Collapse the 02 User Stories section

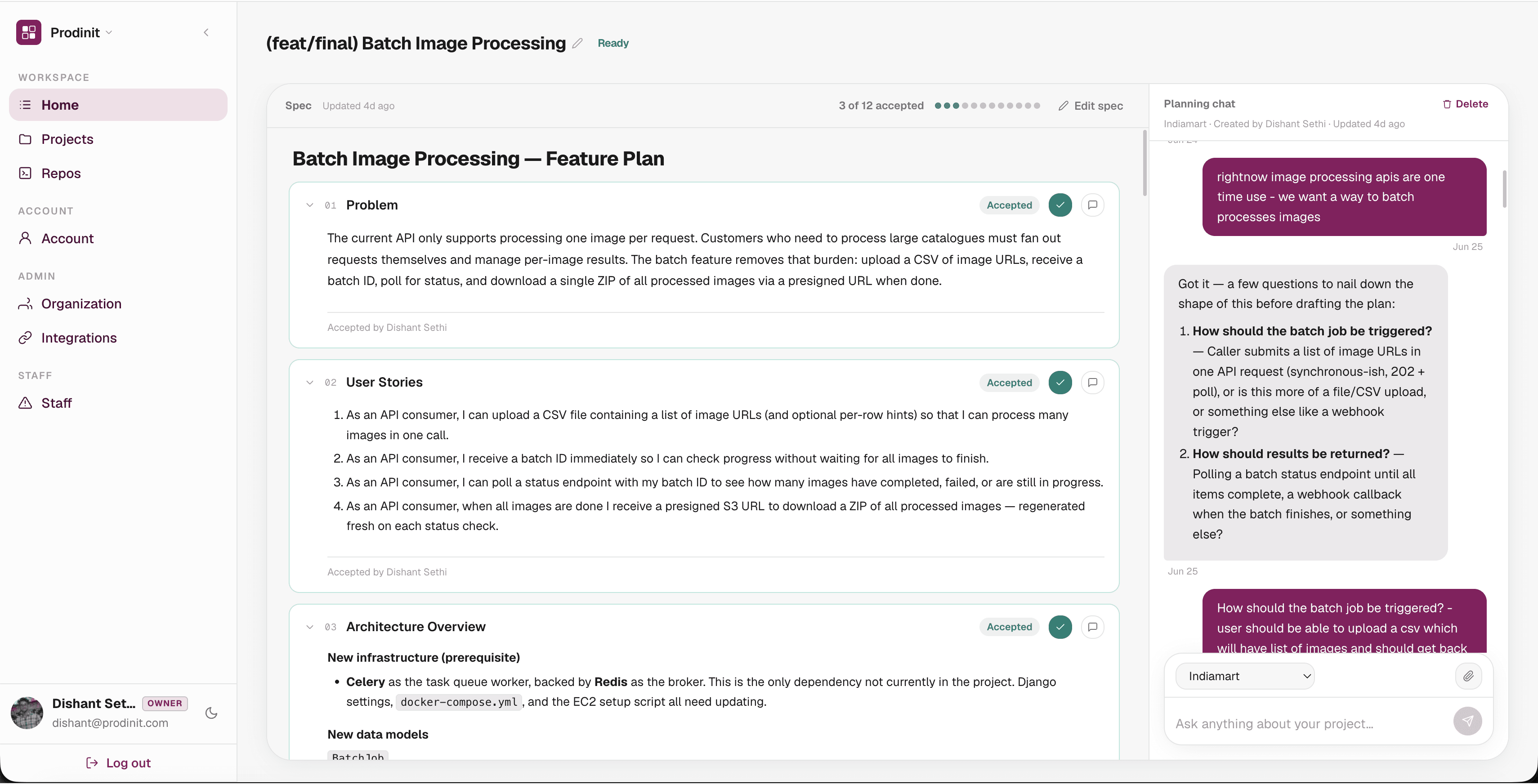tap(309, 383)
